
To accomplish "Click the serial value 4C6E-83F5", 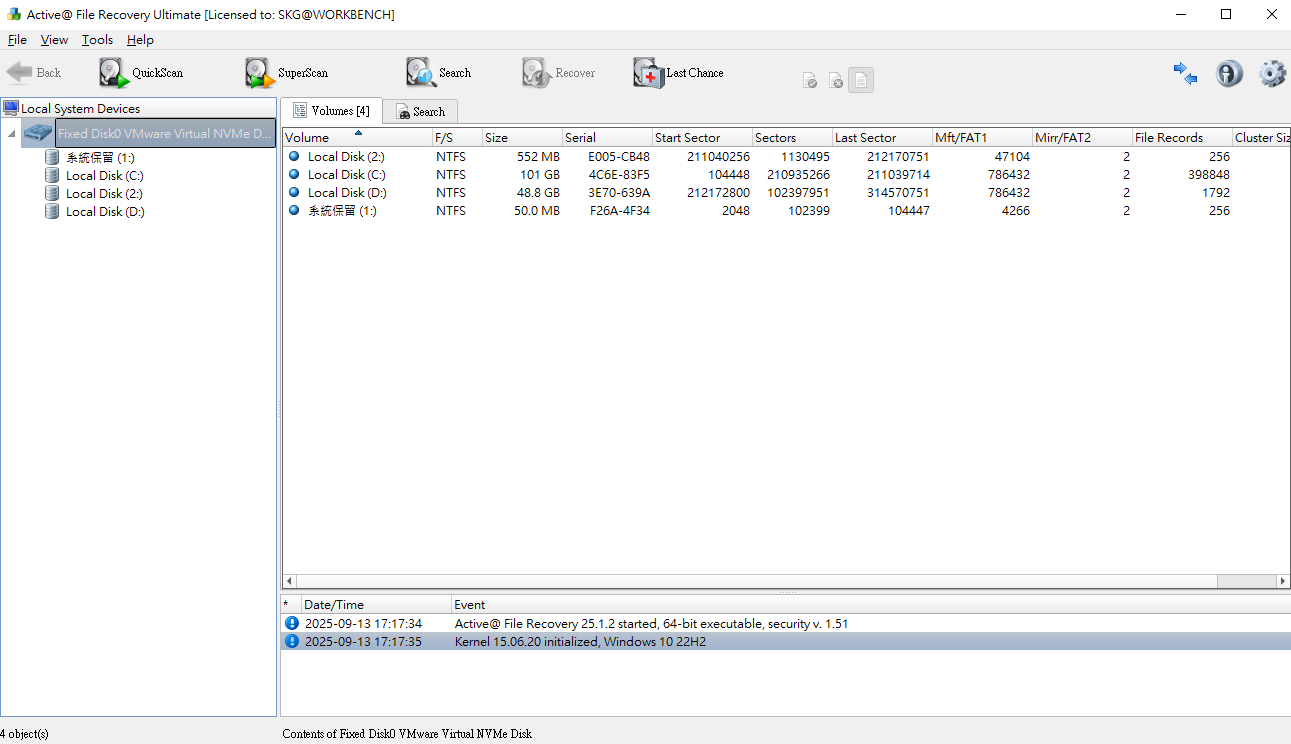I will [x=619, y=175].
